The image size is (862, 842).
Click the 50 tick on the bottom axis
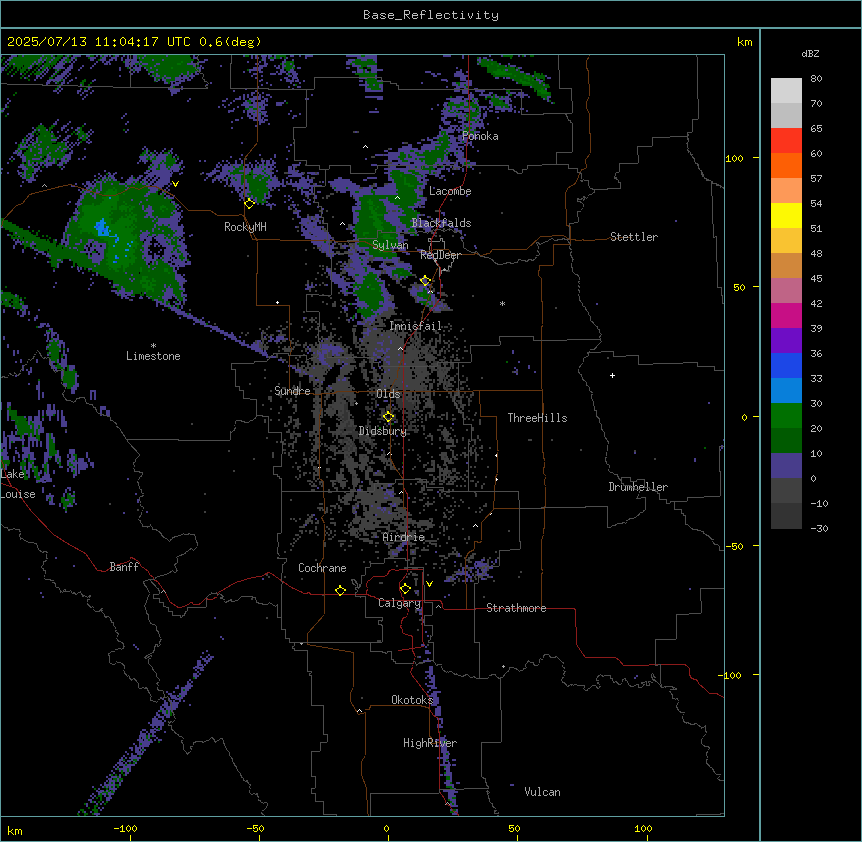tap(514, 828)
